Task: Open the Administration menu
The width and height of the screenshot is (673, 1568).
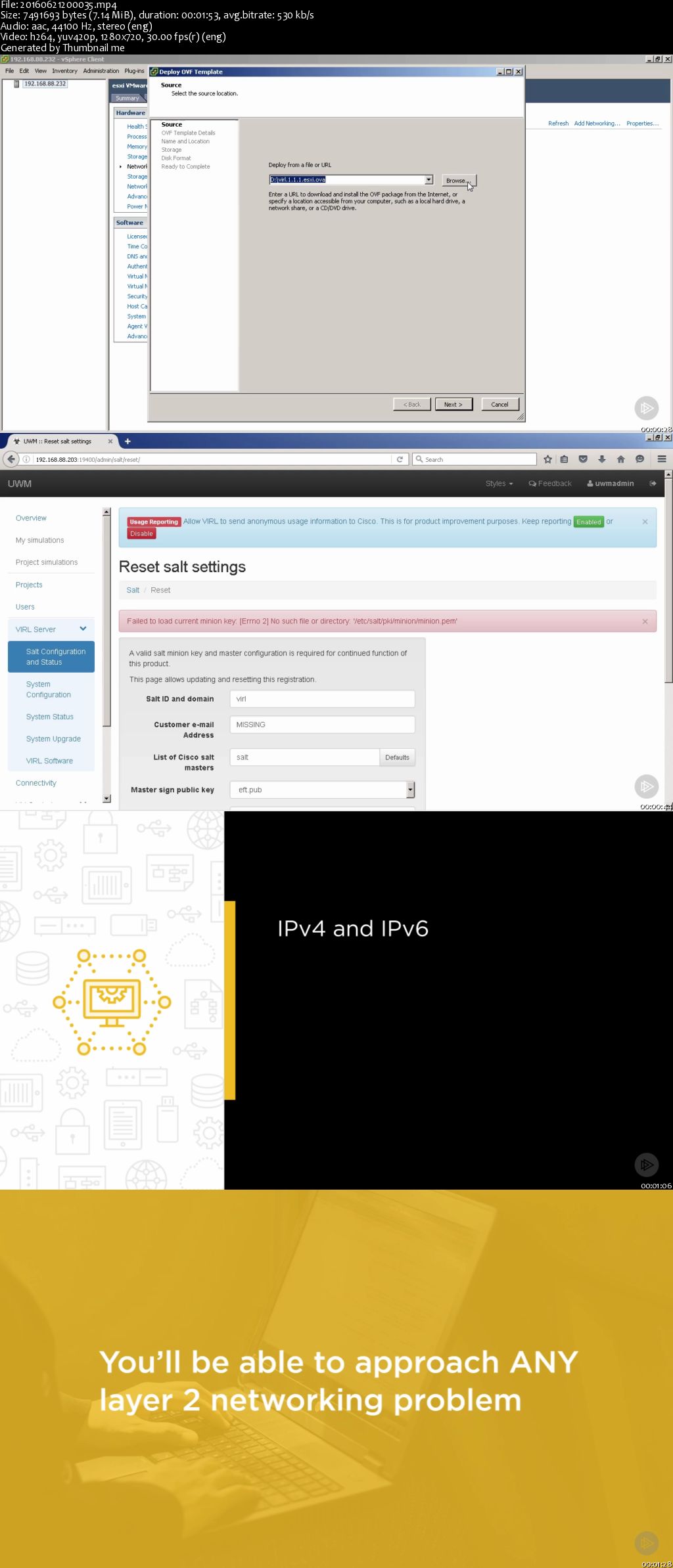Action: [x=101, y=71]
